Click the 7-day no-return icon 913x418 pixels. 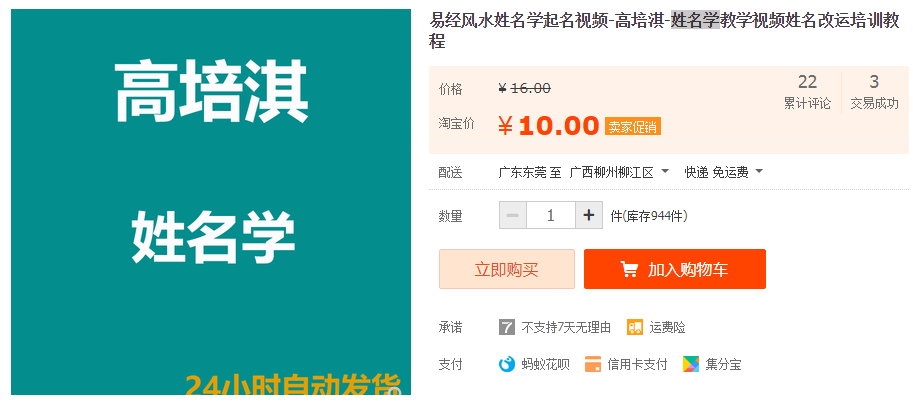[507, 327]
